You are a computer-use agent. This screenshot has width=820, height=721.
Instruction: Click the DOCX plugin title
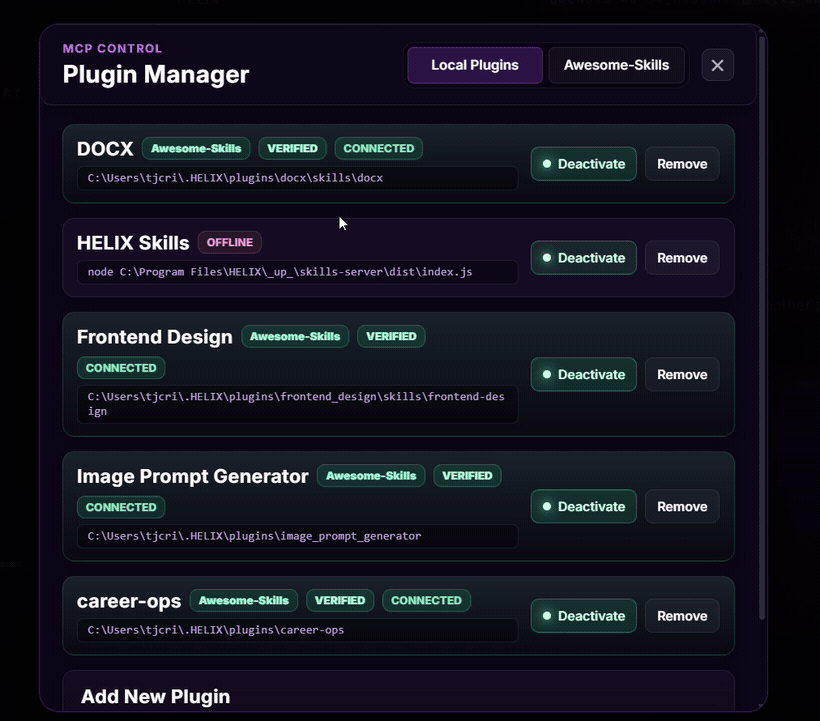click(x=105, y=149)
